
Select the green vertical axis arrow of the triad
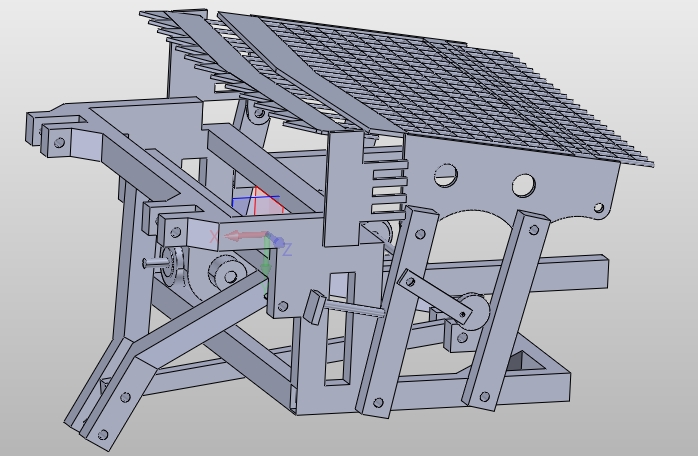266,257
